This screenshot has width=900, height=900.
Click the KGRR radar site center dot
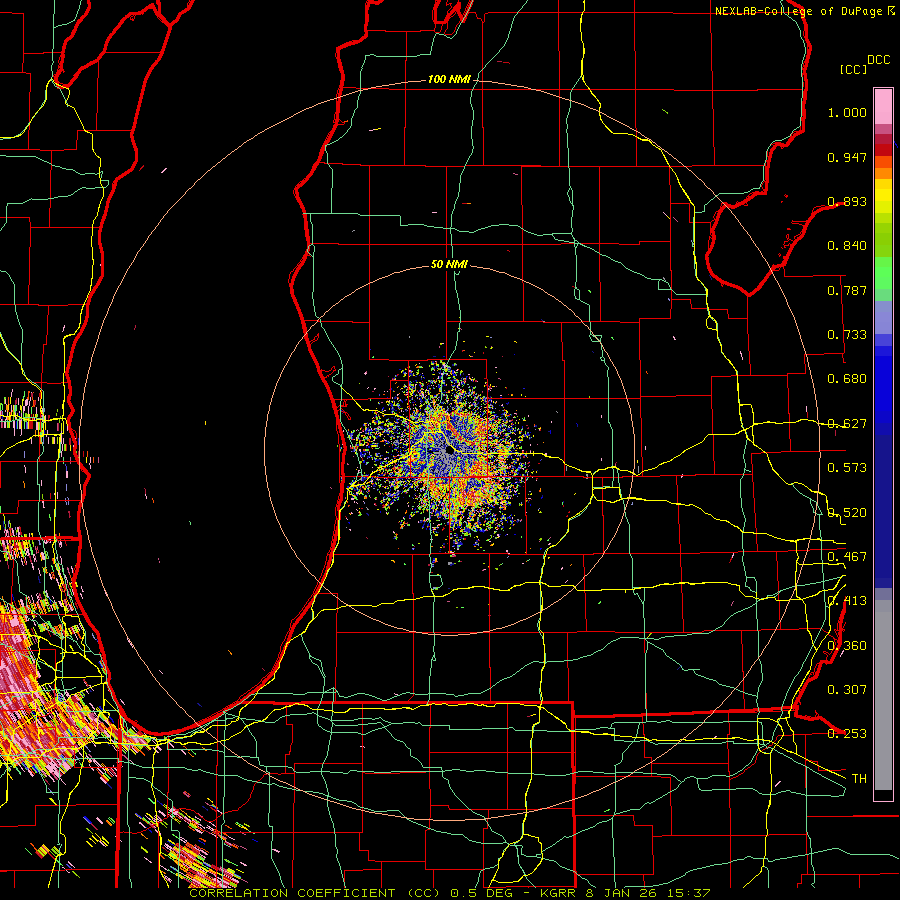click(x=449, y=450)
